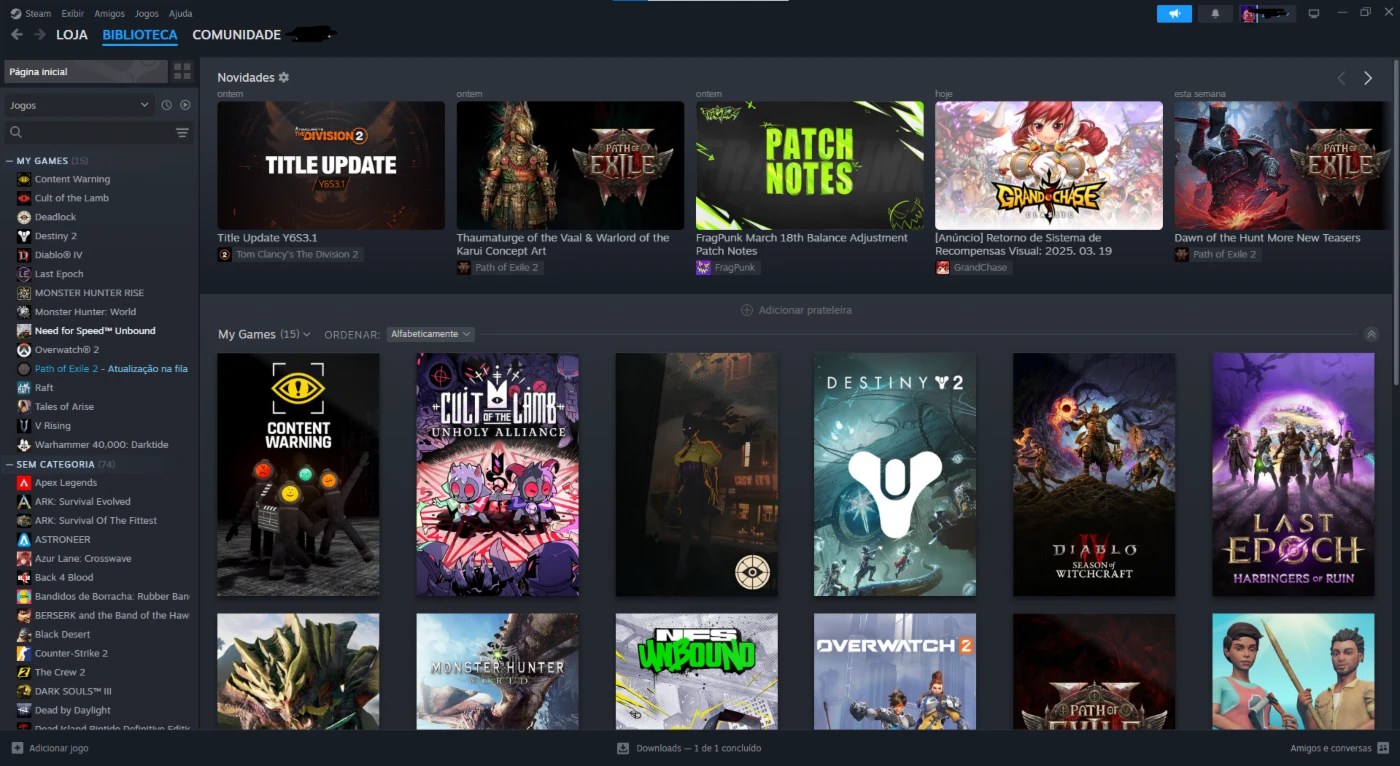Open the Steam menu
Screen dimensions: 1400x766
tap(31, 13)
